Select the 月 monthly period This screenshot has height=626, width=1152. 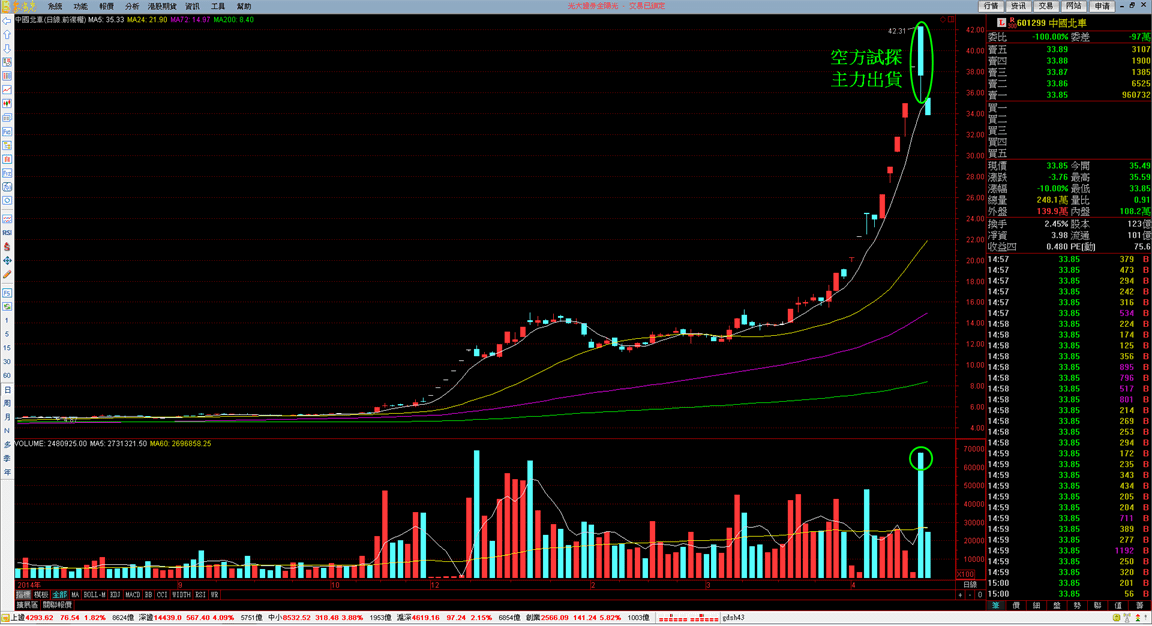click(7, 417)
